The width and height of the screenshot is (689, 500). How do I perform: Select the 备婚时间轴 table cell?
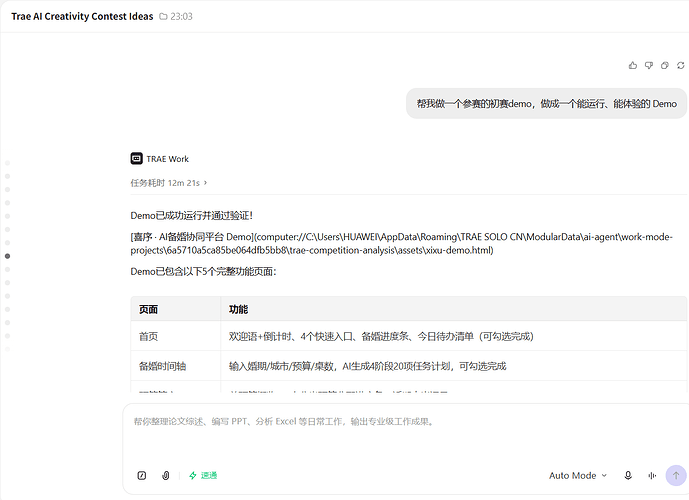tap(176, 366)
